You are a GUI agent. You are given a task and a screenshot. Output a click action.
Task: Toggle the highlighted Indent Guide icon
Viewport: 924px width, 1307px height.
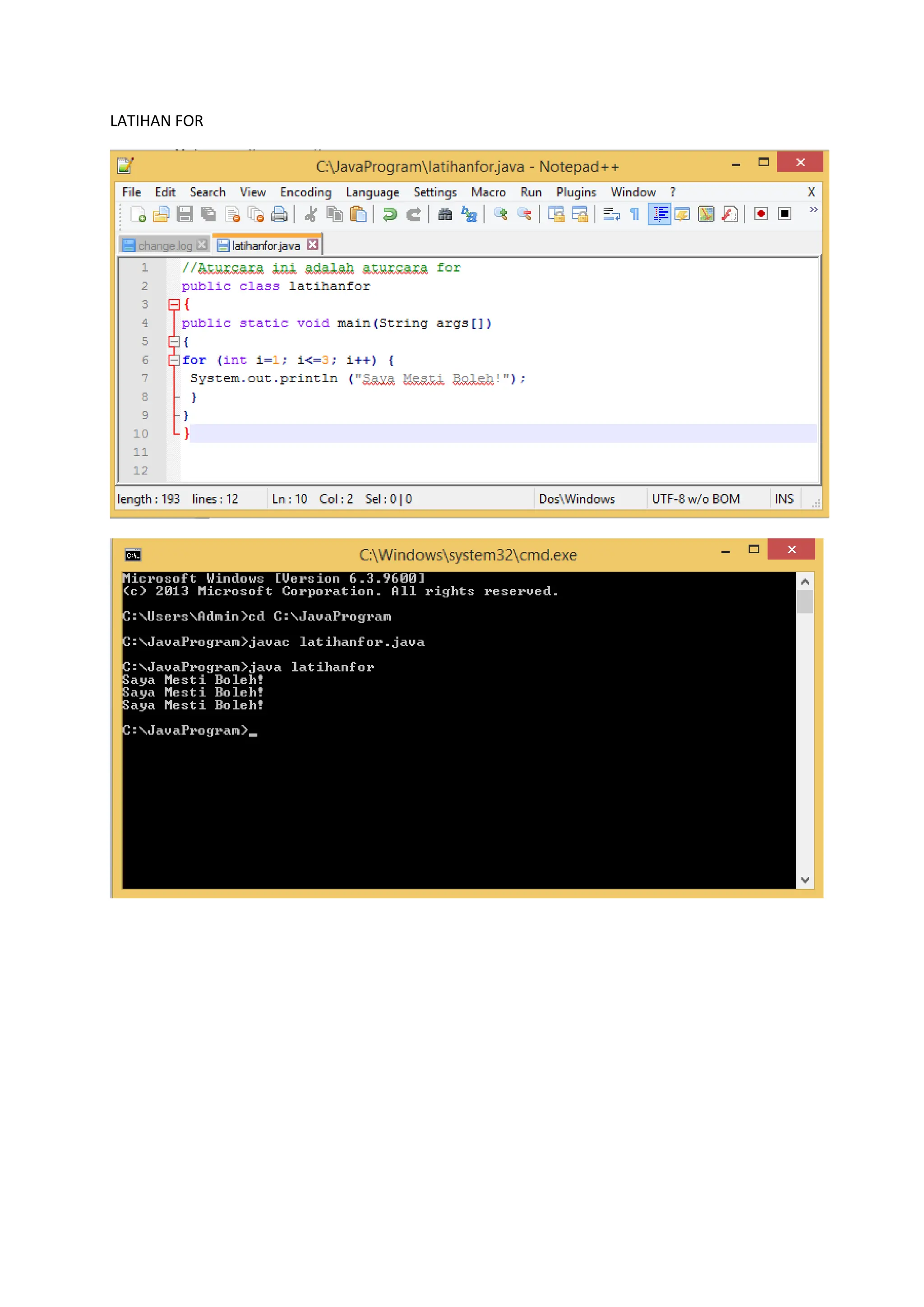click(660, 214)
